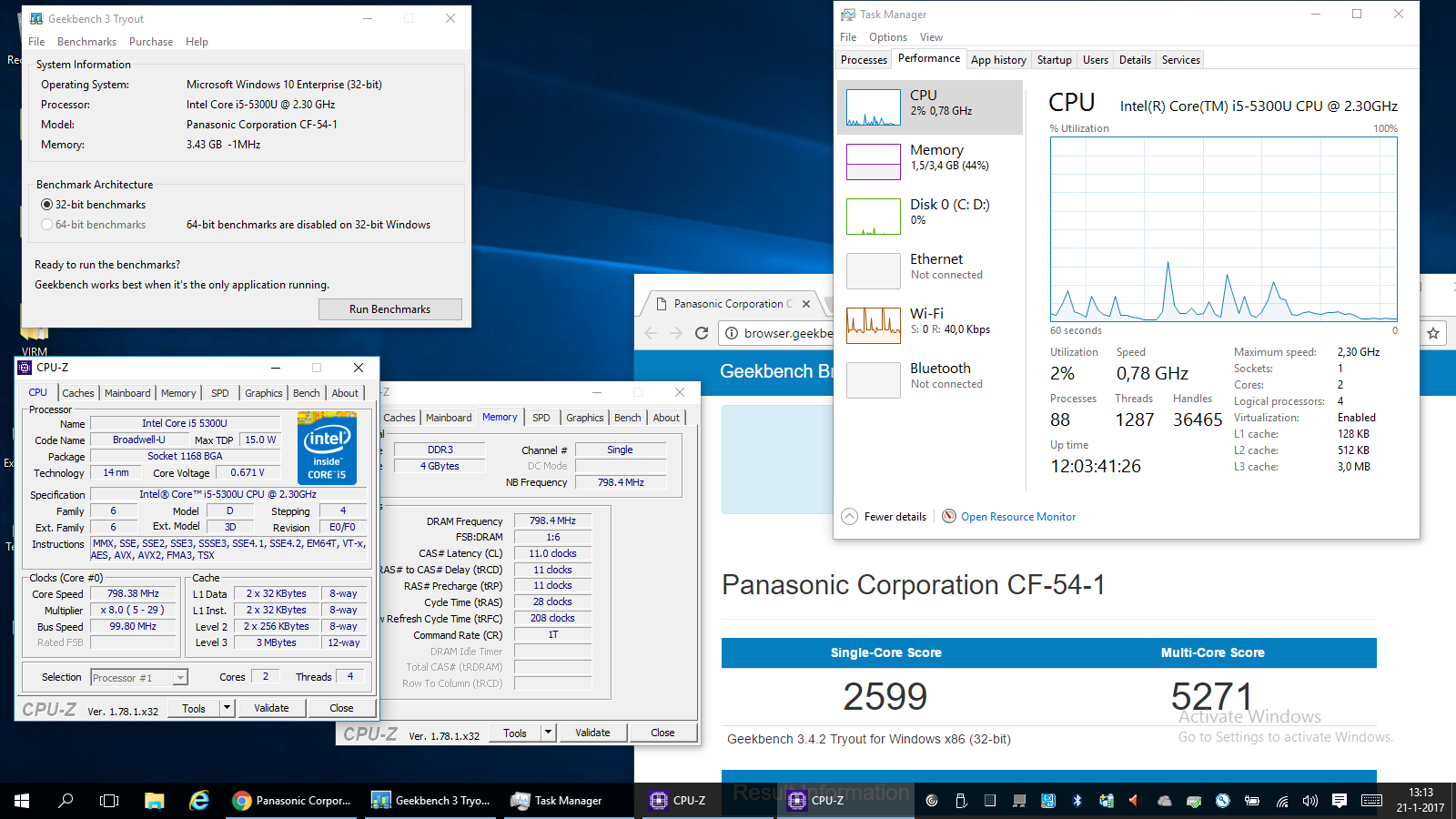Click Close button in front CPU-Z
1456x819 pixels.
341,708
